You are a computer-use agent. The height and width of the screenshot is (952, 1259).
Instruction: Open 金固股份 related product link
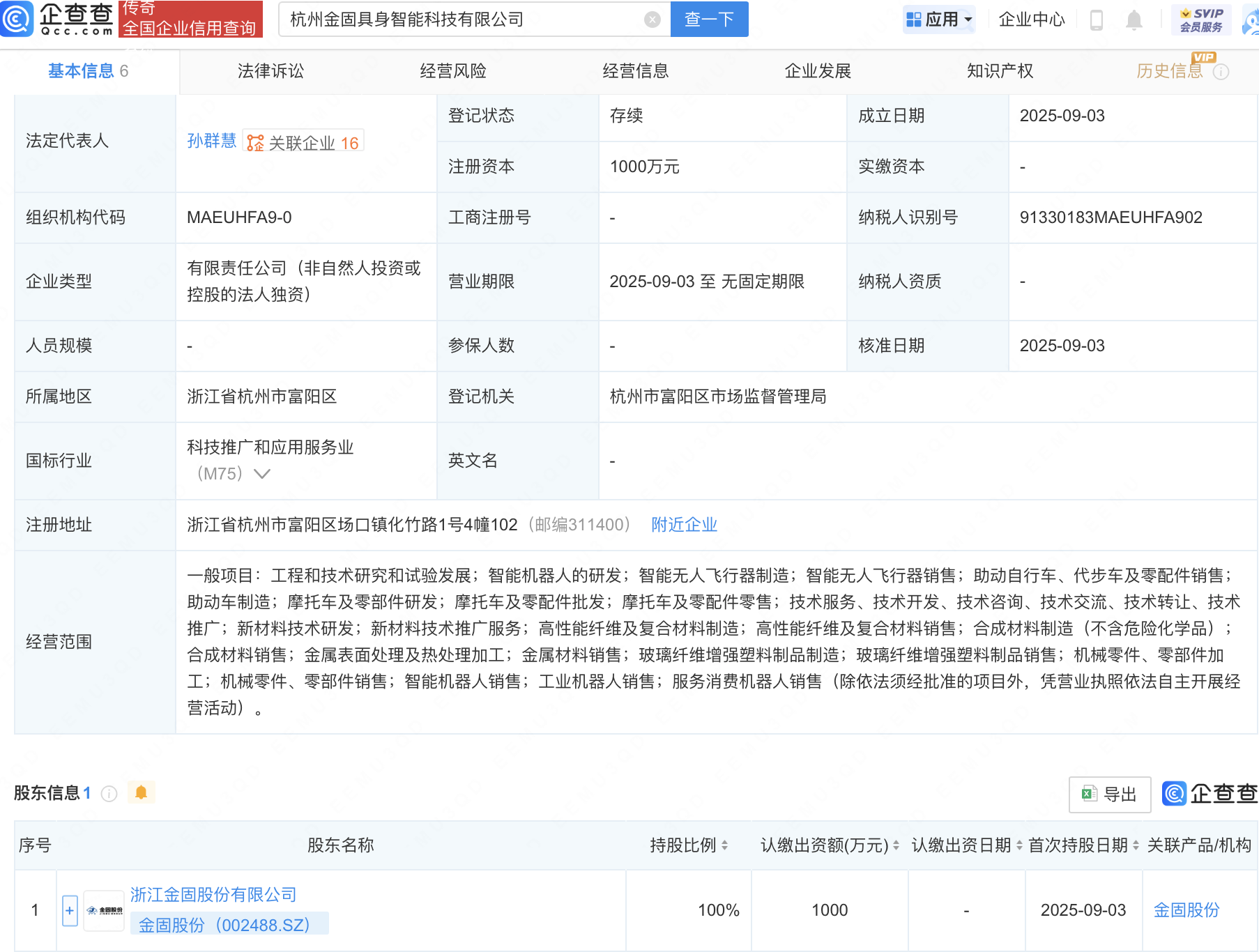[x=1186, y=910]
